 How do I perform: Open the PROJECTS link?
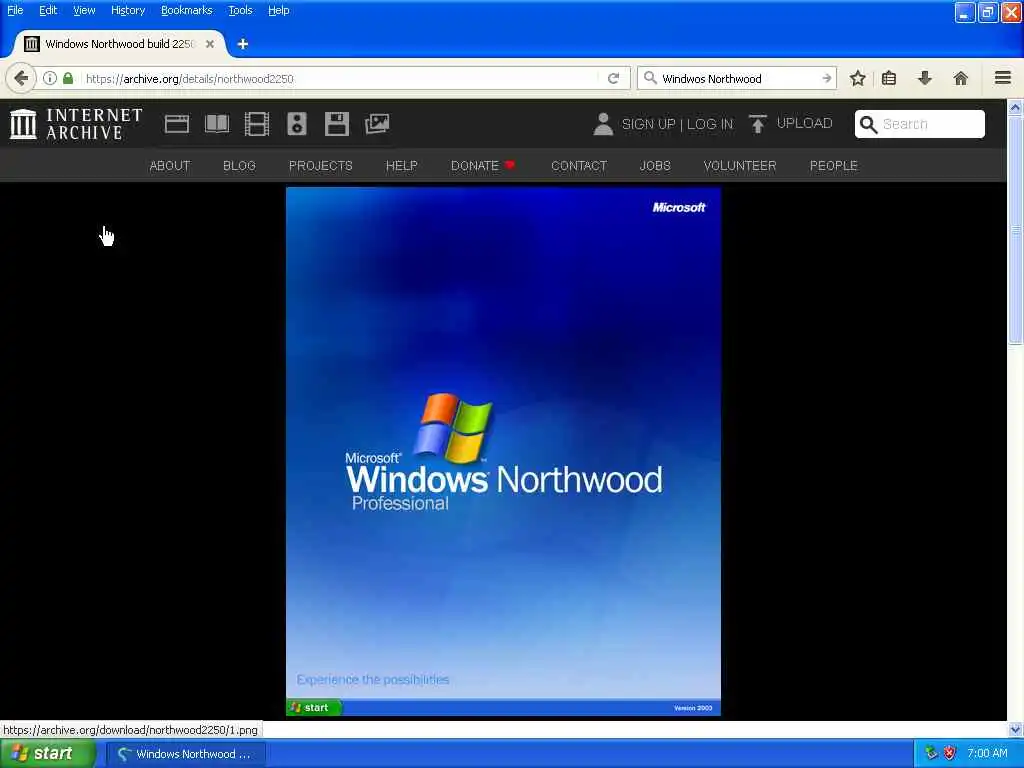coord(321,166)
